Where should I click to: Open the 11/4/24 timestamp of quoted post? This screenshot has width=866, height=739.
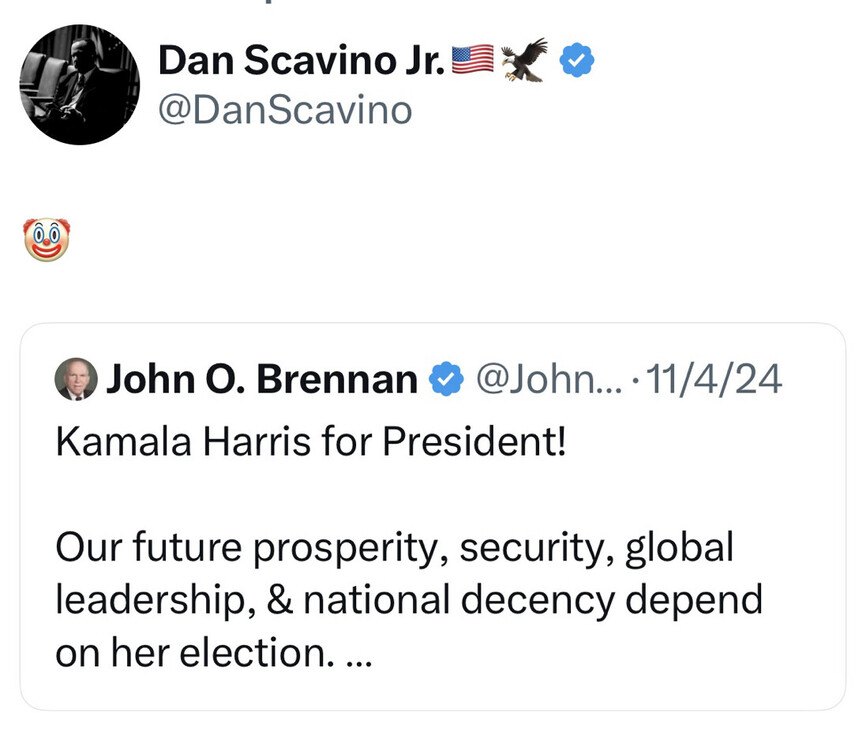[x=715, y=380]
